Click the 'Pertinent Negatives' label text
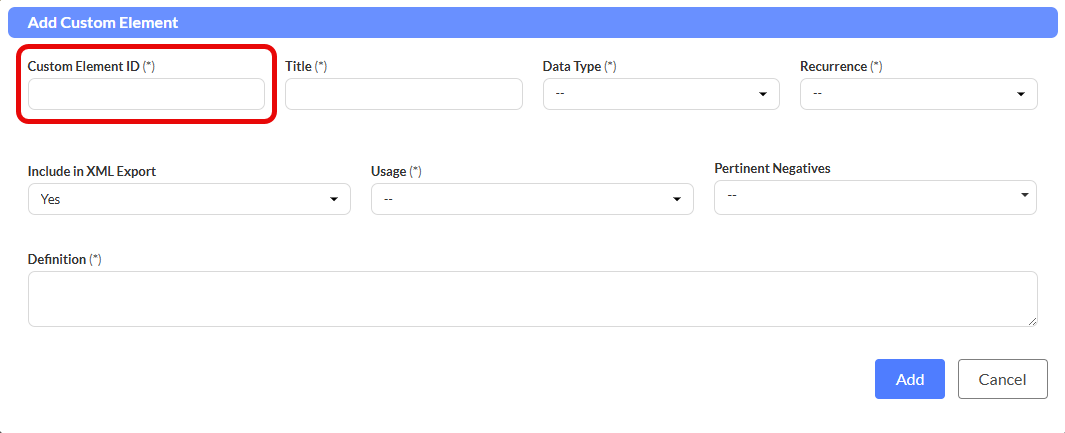Screen dimensions: 1065x433 (x=772, y=168)
